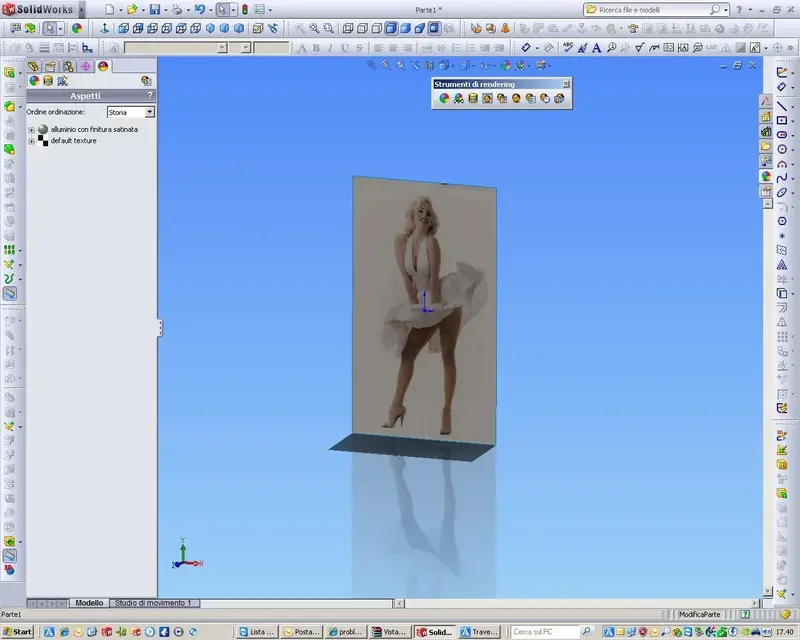
Task: Click the Final Render sphere icon in rendering tools
Action: point(516,98)
